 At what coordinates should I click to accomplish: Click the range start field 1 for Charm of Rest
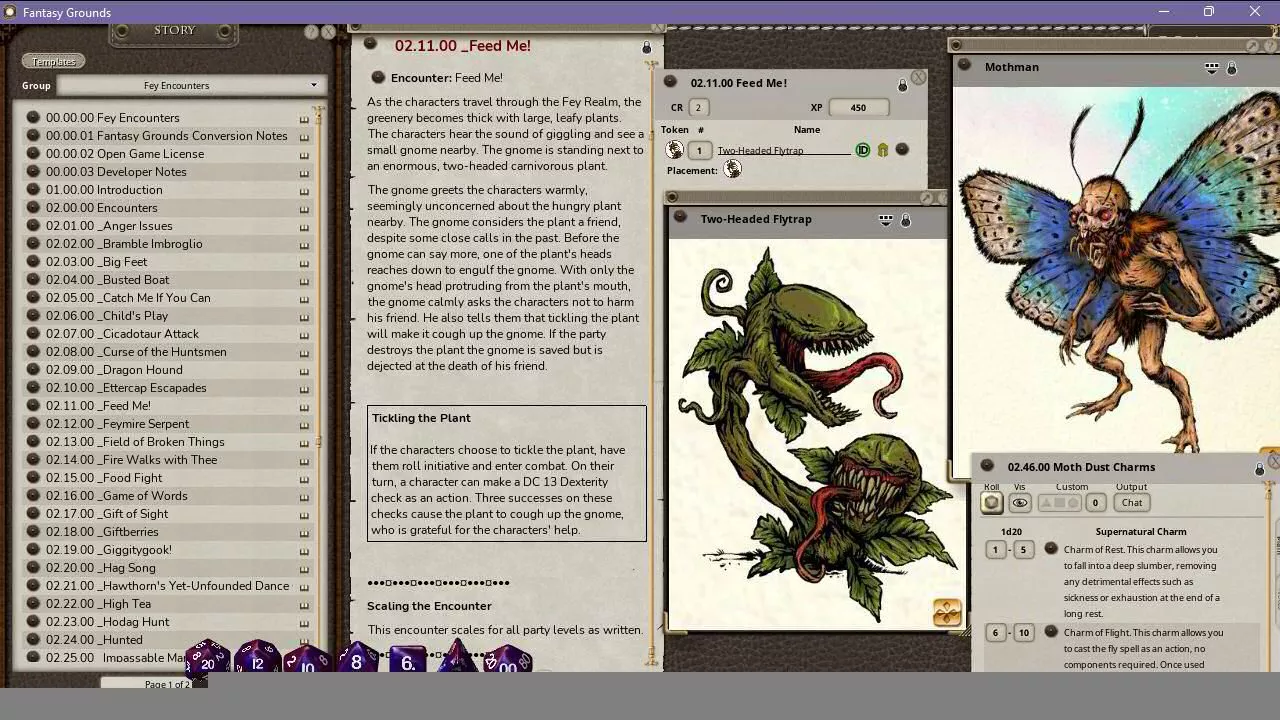(x=995, y=550)
